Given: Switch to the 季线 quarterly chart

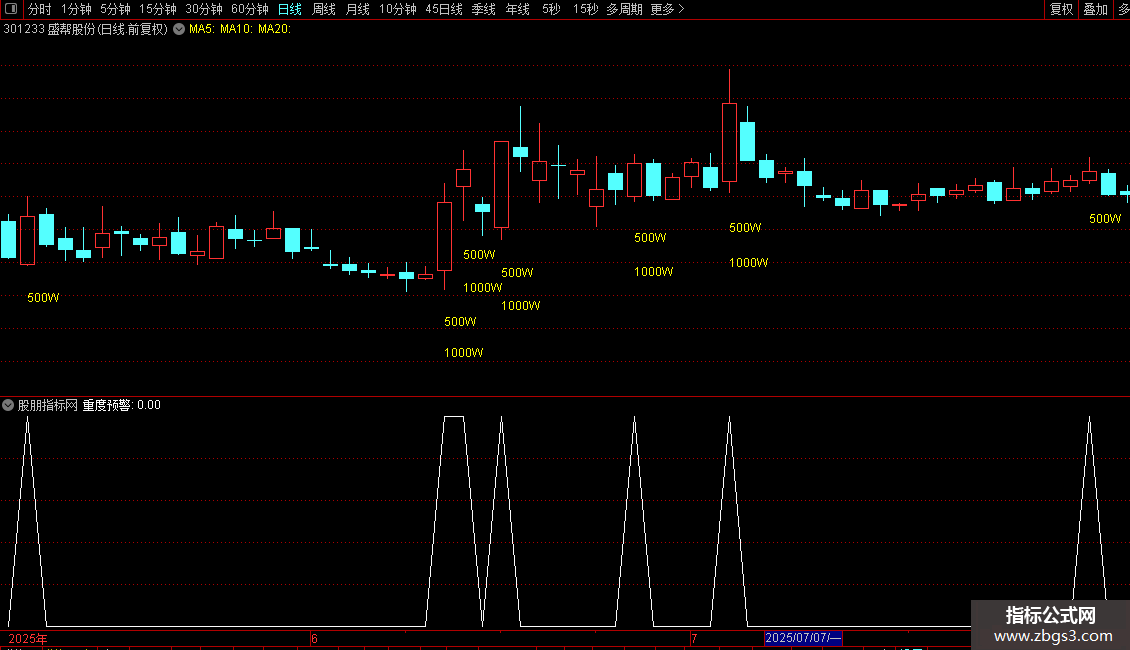Looking at the screenshot, I should pyautogui.click(x=483, y=9).
